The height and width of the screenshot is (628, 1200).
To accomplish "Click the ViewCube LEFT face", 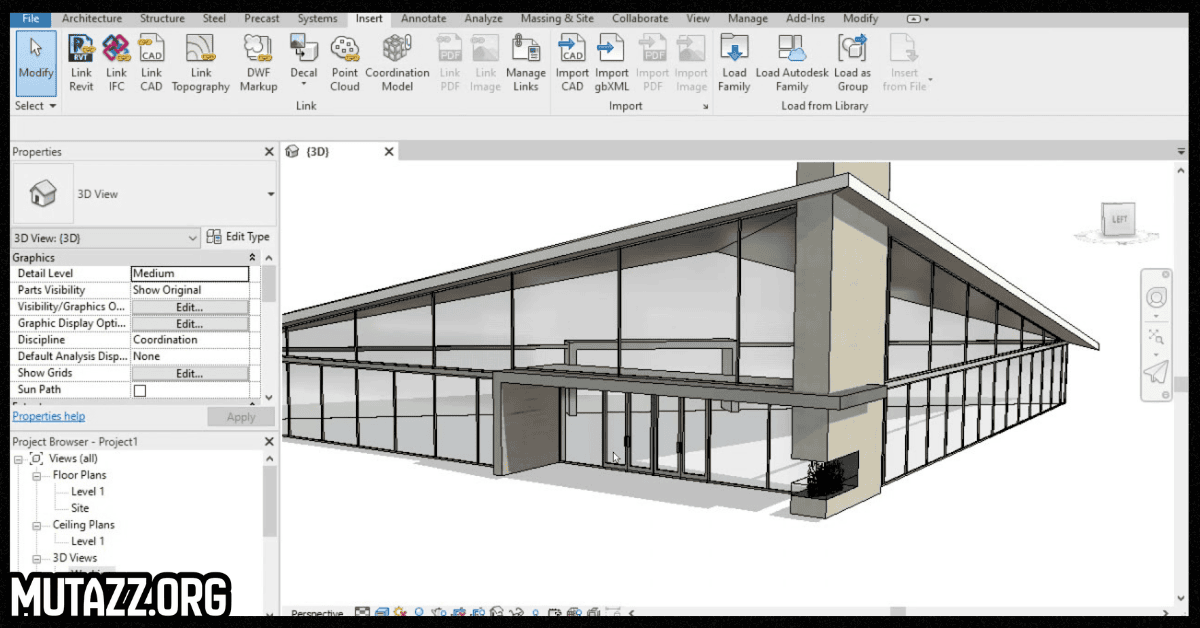I will (1117, 217).
